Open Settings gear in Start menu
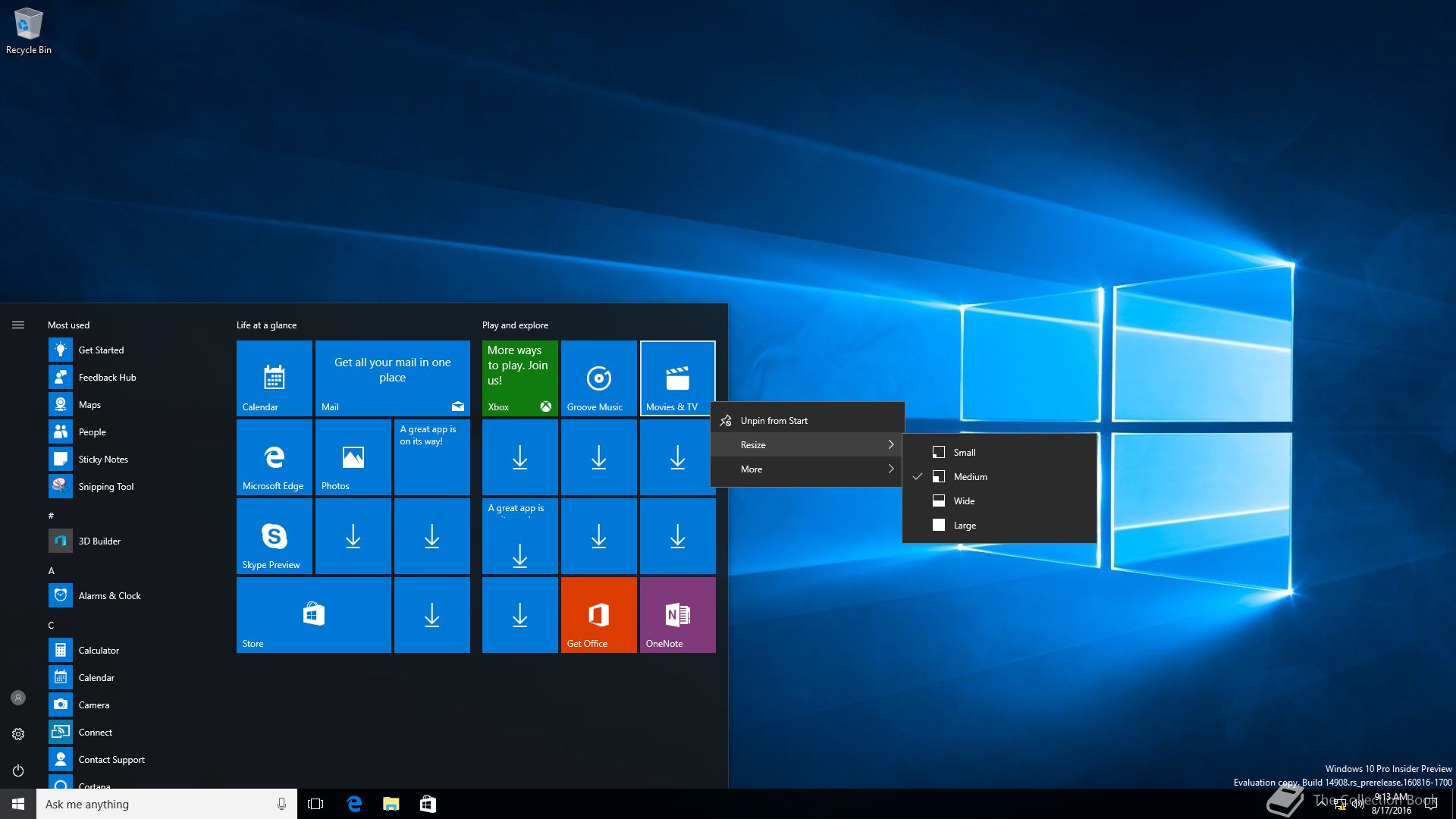The image size is (1456, 819). 18,734
